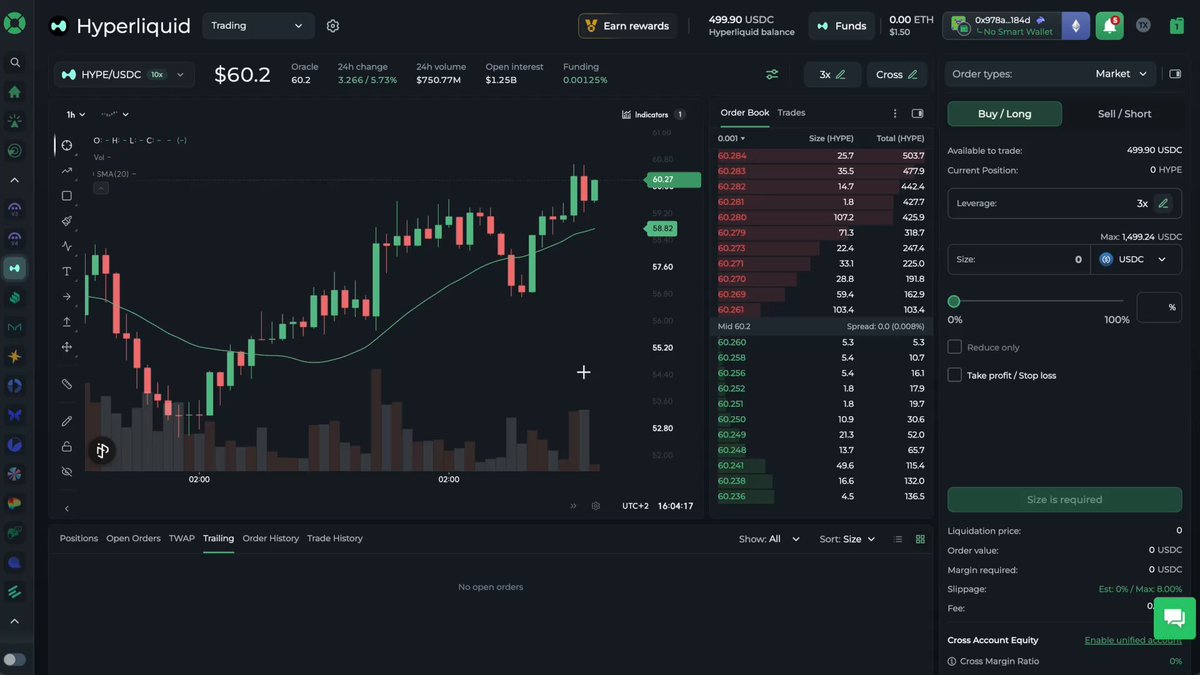Edit leverage pencil in order form
The image size is (1200, 675).
coord(1162,203)
